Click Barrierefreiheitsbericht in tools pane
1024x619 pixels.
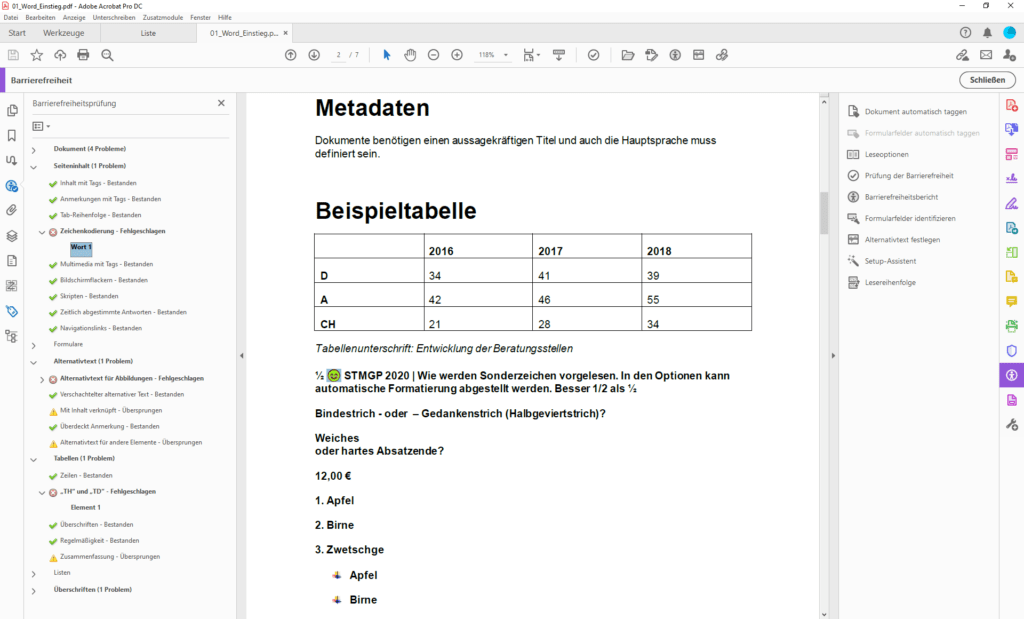901,197
